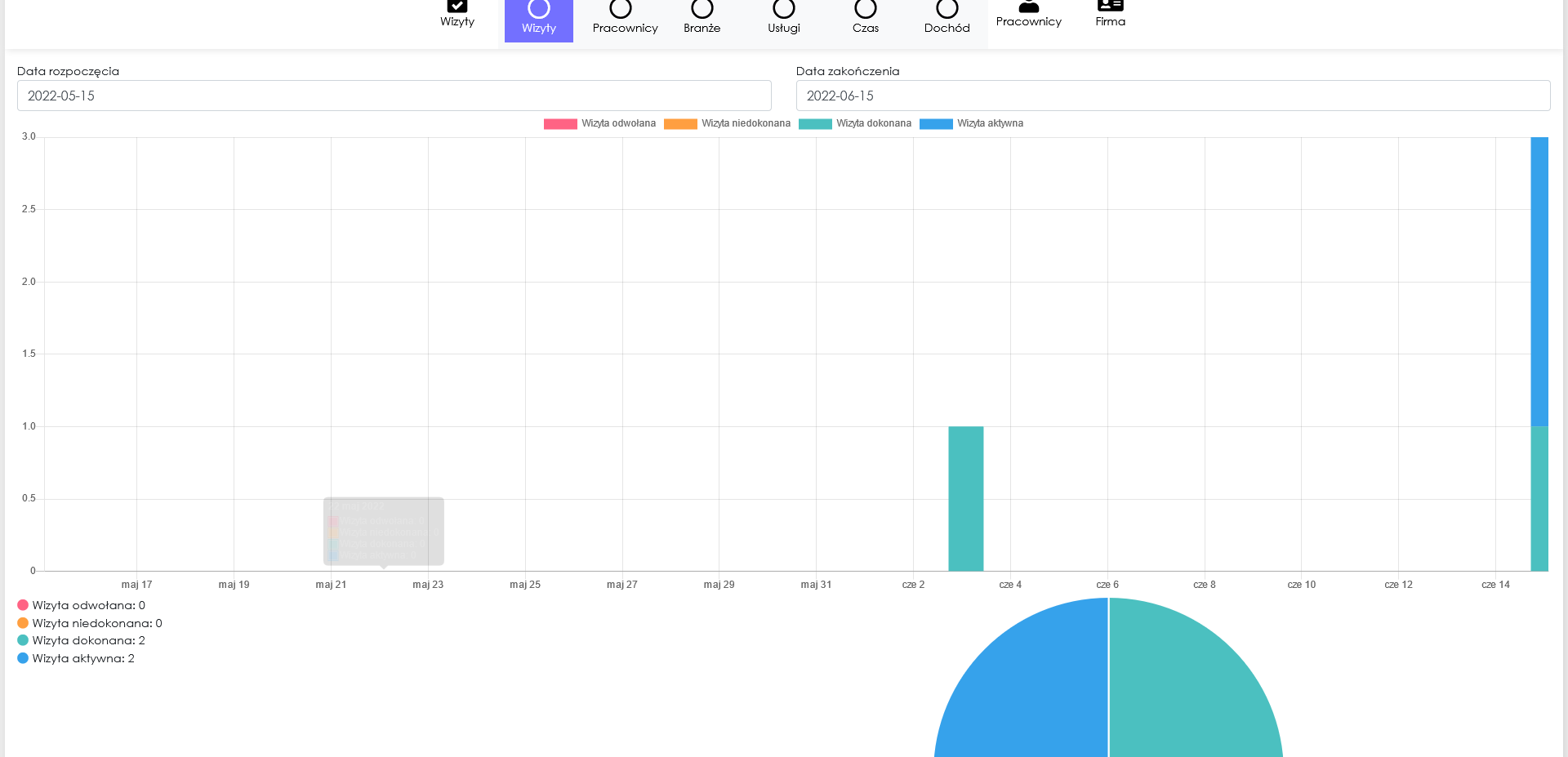This screenshot has width=1568, height=757.
Task: Open the Data rozpoczęcia date field
Action: (394, 96)
